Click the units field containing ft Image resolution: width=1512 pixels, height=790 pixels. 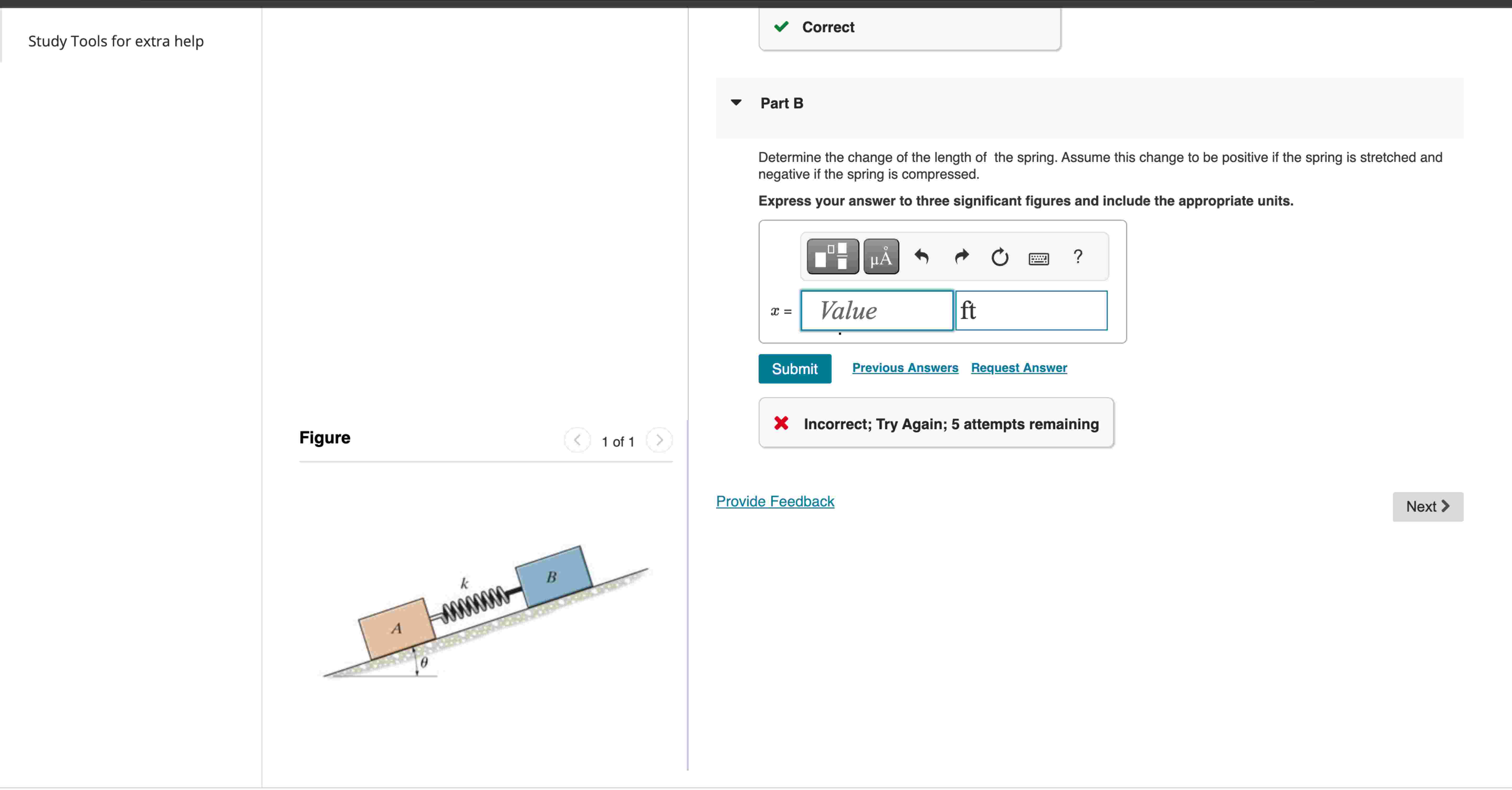pos(1031,311)
